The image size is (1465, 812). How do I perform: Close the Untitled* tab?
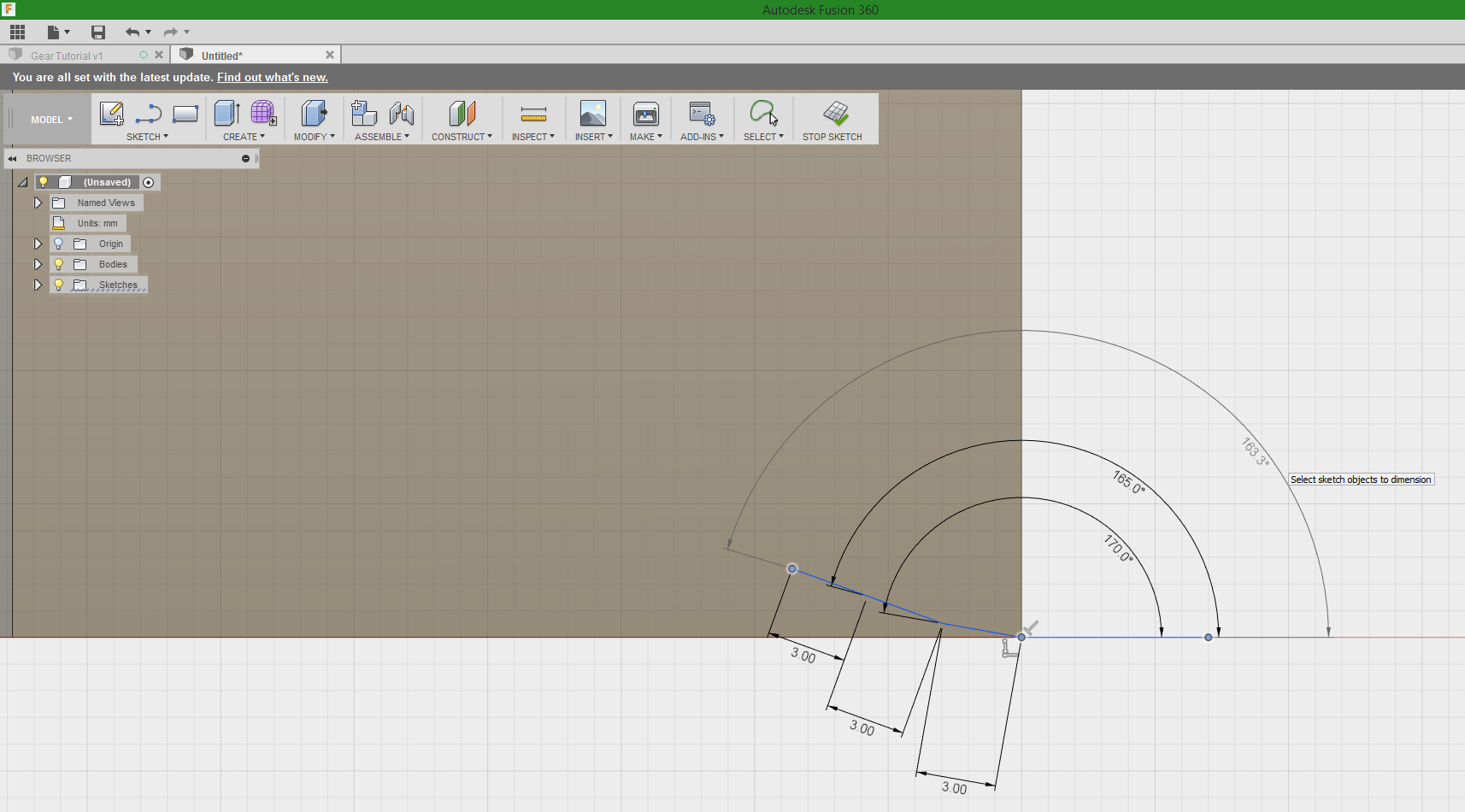(x=330, y=55)
